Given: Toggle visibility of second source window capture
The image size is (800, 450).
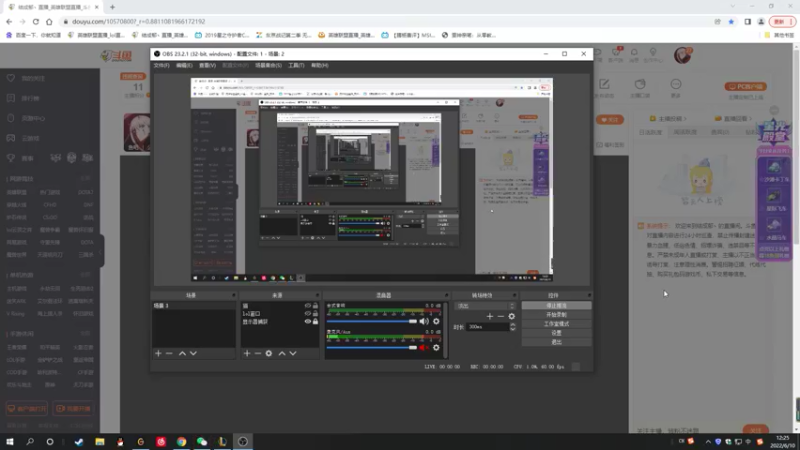Looking at the screenshot, I should (x=308, y=314).
